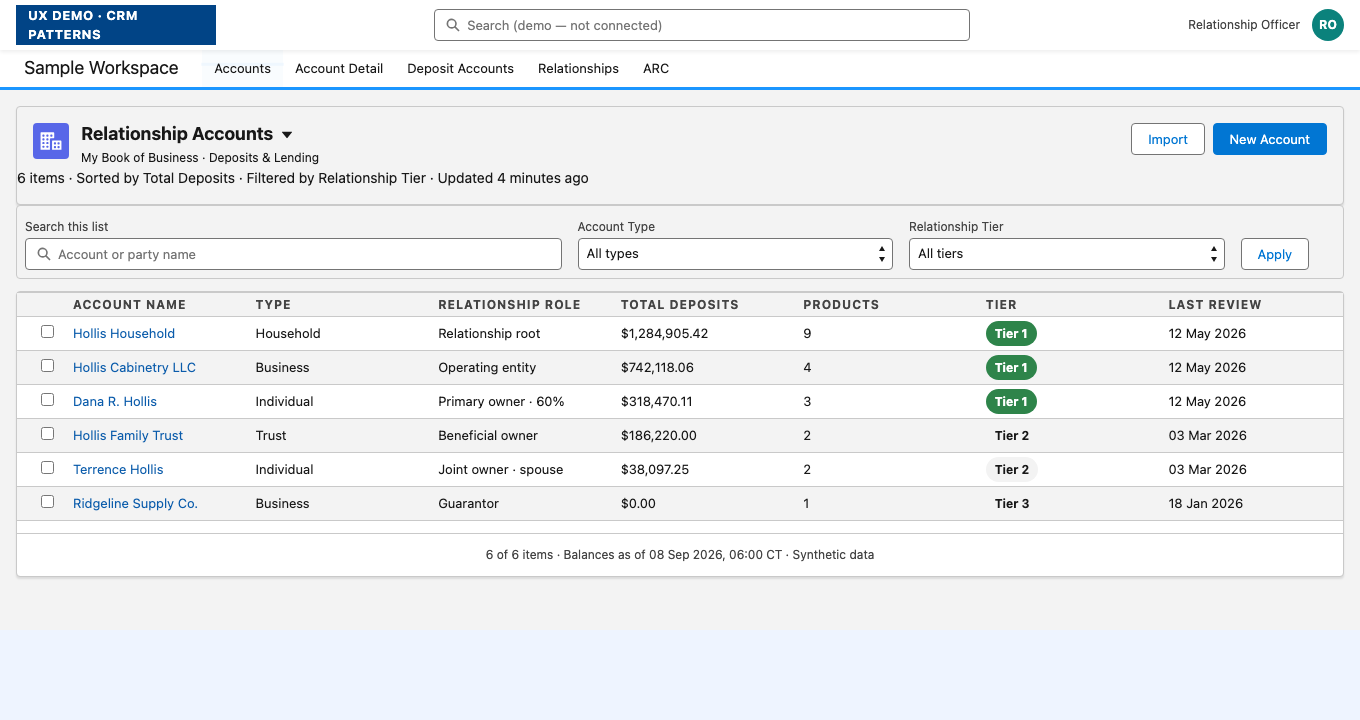The width and height of the screenshot is (1360, 720).
Task: Open the Relationship Tier dropdown
Action: (1067, 254)
